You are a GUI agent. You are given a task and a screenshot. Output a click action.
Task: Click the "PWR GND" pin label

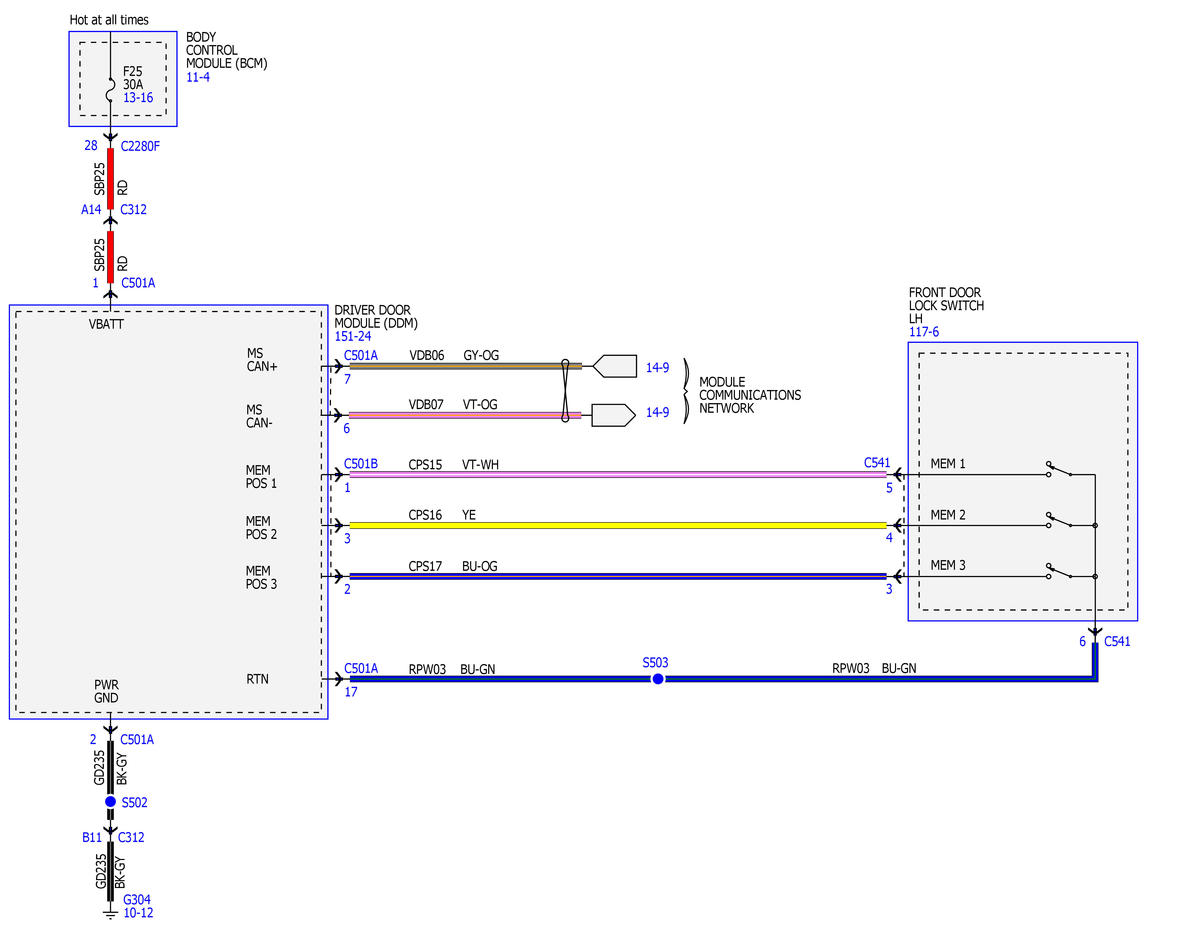click(x=106, y=691)
